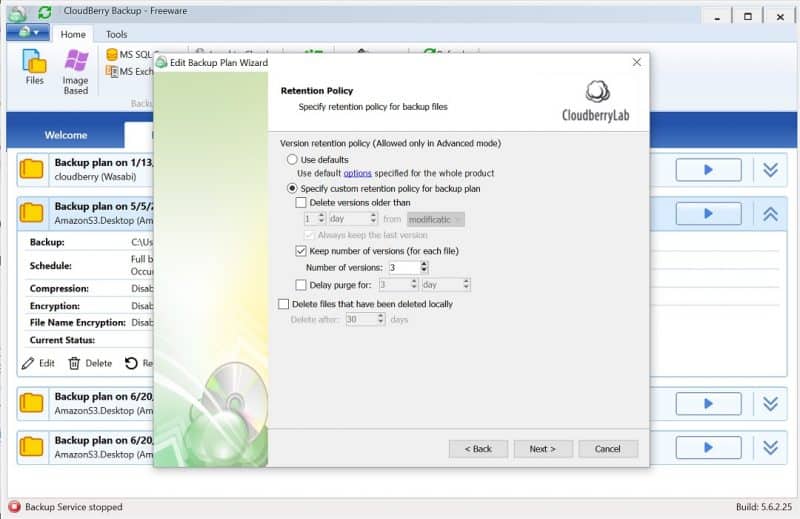Click the File Name Encryption: label
Screen dimensions: 800x519
click(78, 323)
